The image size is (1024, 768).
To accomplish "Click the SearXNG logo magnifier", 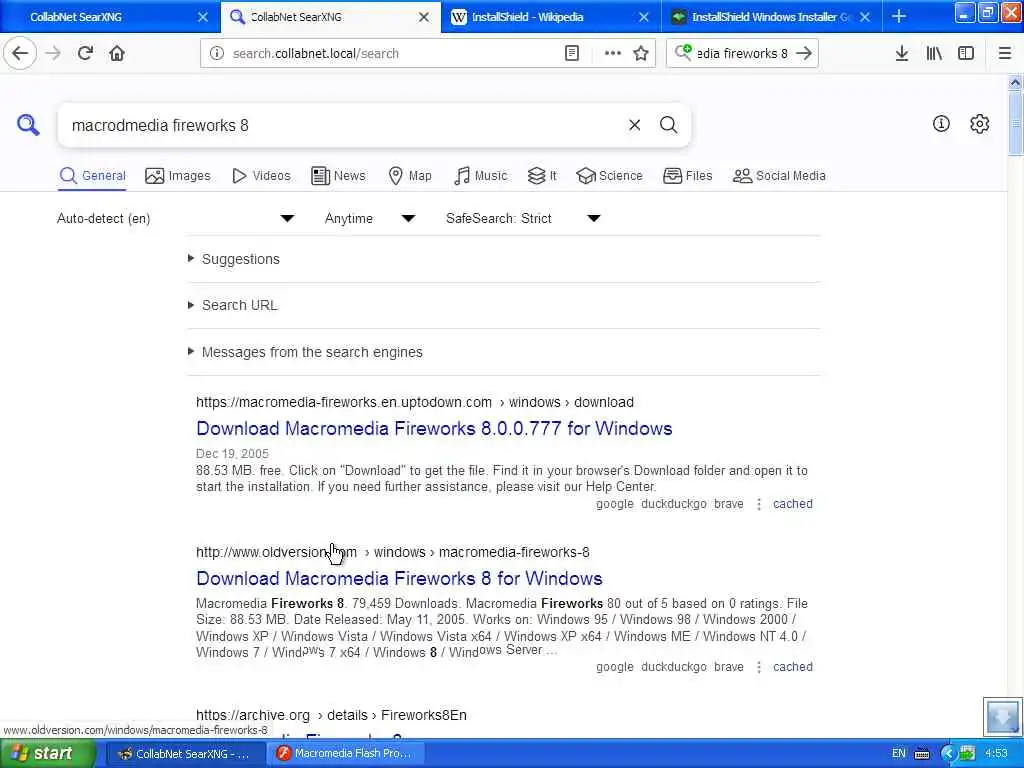I will pos(28,124).
